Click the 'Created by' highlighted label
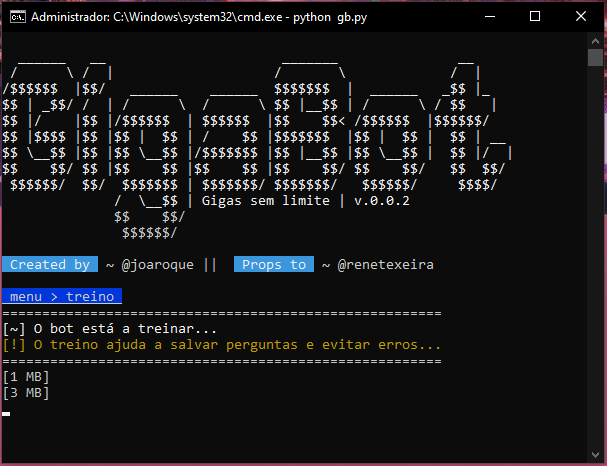607x466 pixels. pyautogui.click(x=50, y=265)
